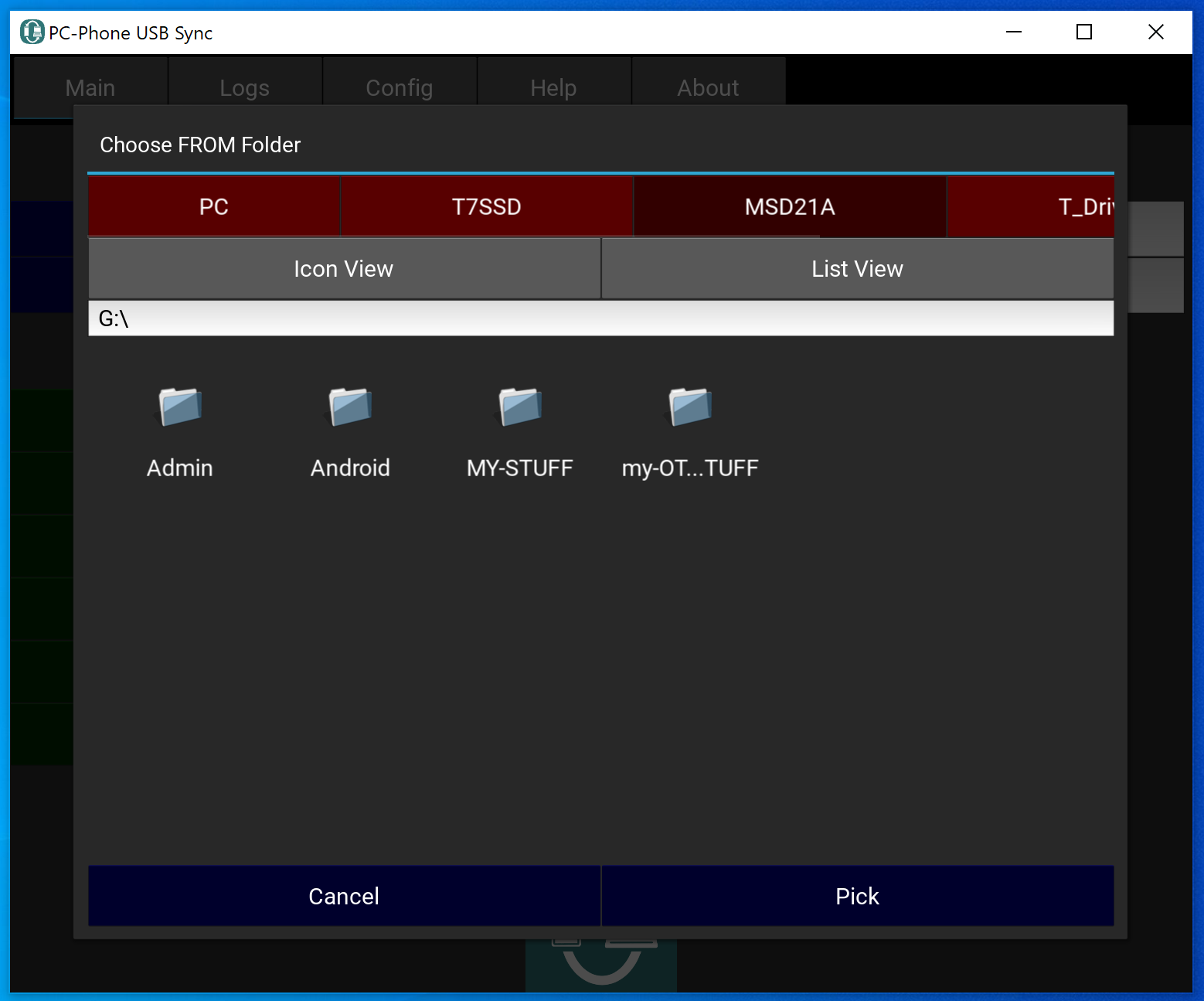Open the Android folder icon
This screenshot has height=1001, width=1204.
click(x=350, y=407)
